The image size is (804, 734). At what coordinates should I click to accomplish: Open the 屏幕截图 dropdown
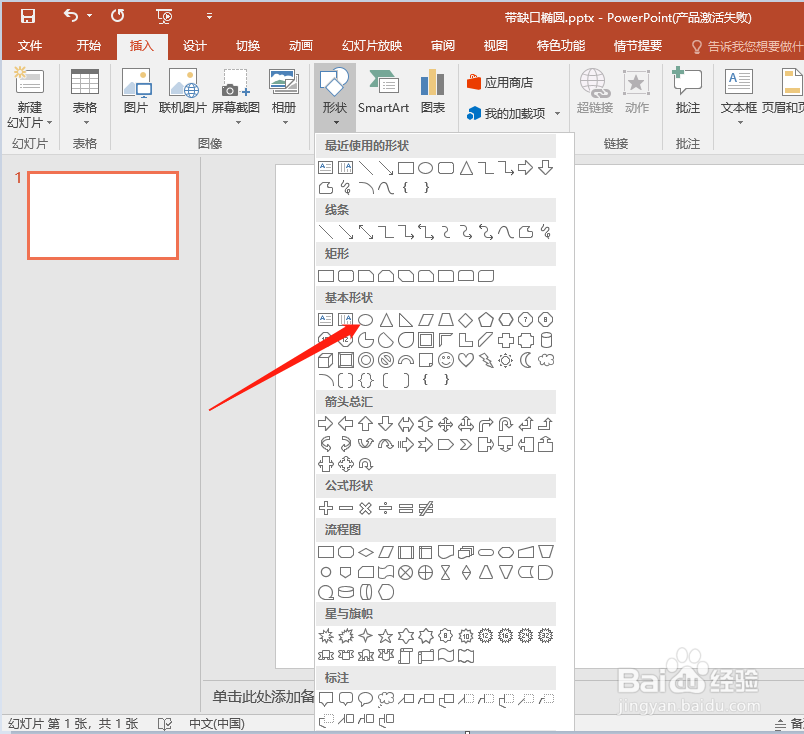[x=236, y=97]
